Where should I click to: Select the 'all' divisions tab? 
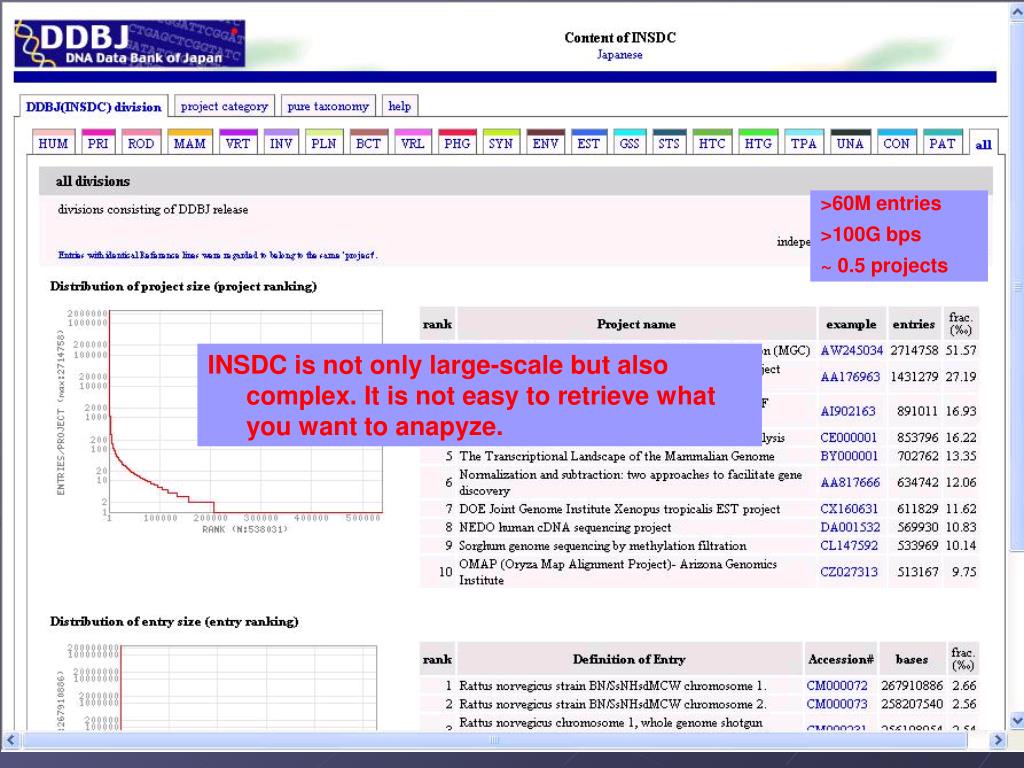coord(984,144)
